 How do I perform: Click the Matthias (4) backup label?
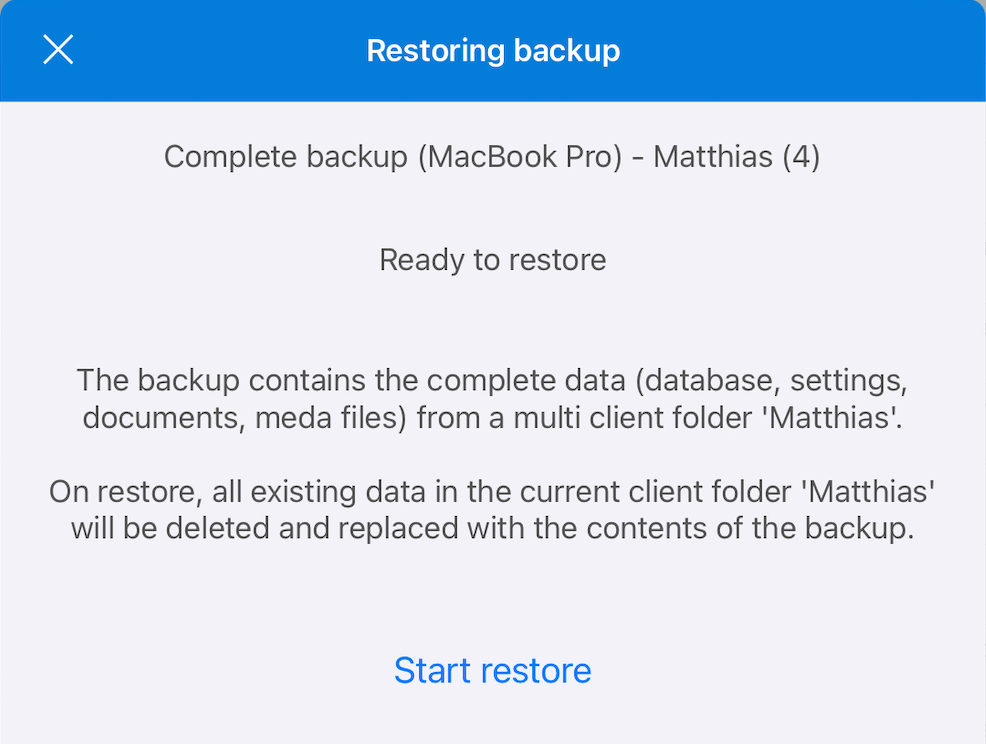point(737,157)
